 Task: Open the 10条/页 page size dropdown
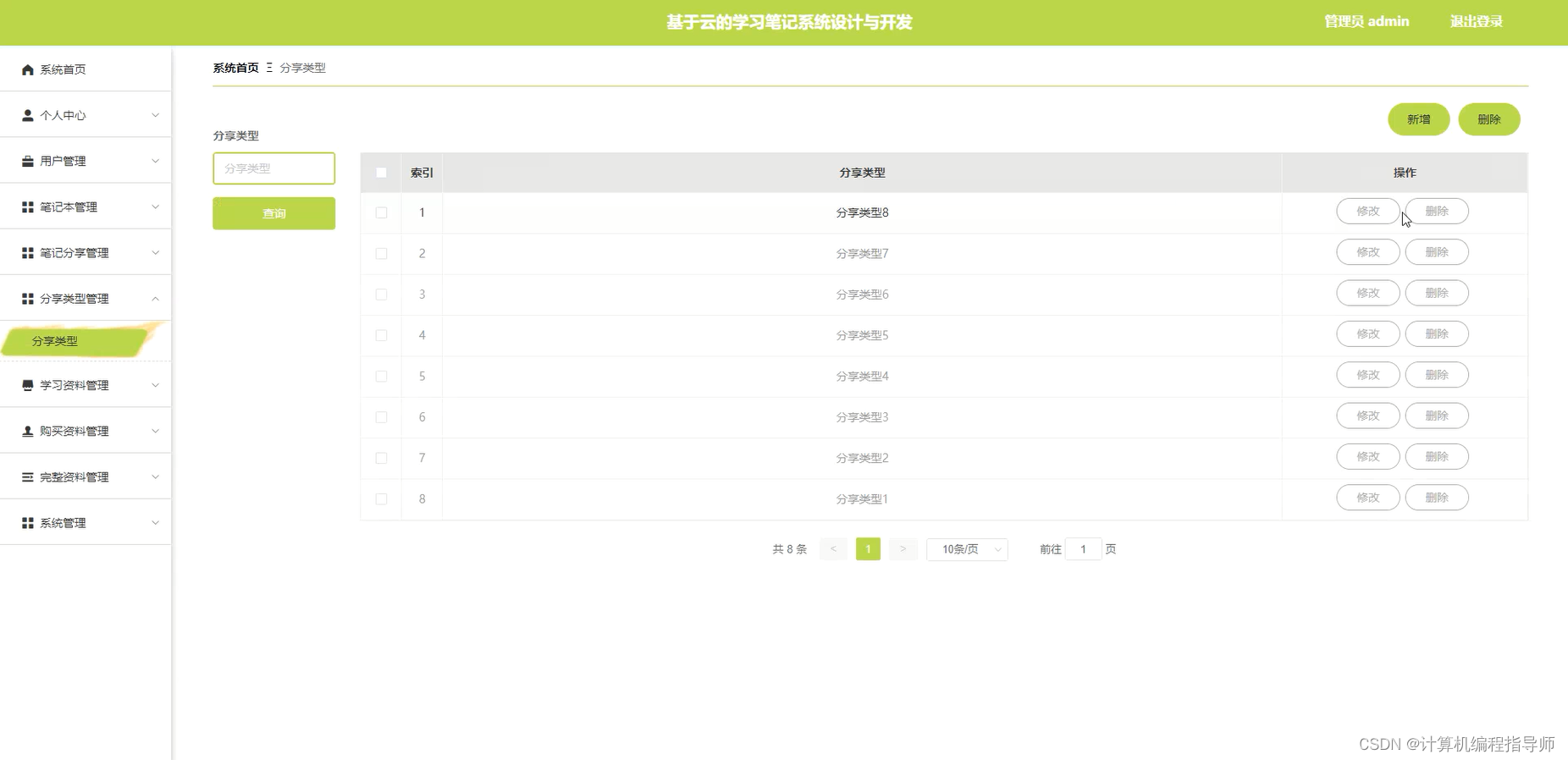click(967, 549)
